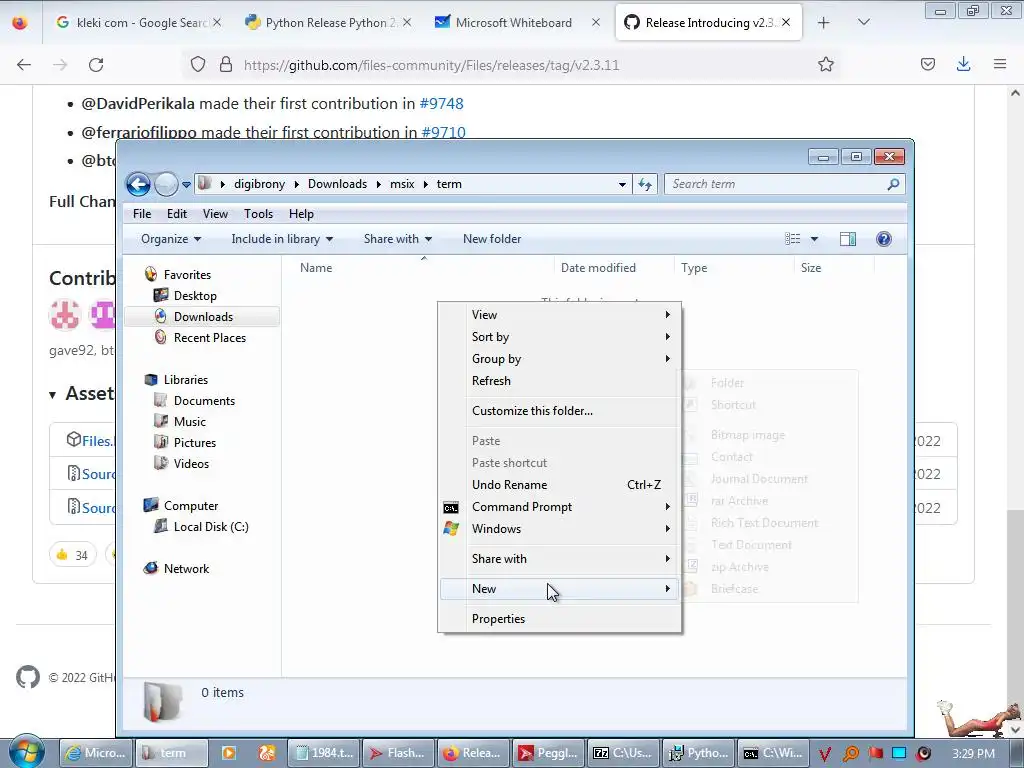1024x768 pixels.
Task: Click the blue Help question mark icon
Action: [x=884, y=239]
